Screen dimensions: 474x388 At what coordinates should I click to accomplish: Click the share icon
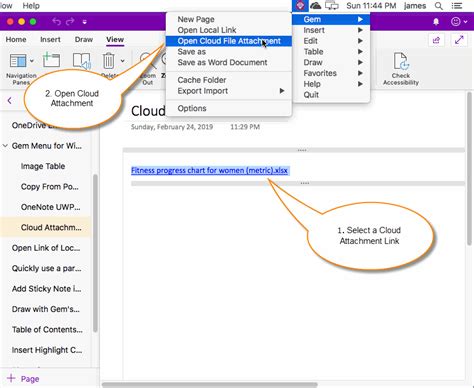pyautogui.click(x=436, y=40)
